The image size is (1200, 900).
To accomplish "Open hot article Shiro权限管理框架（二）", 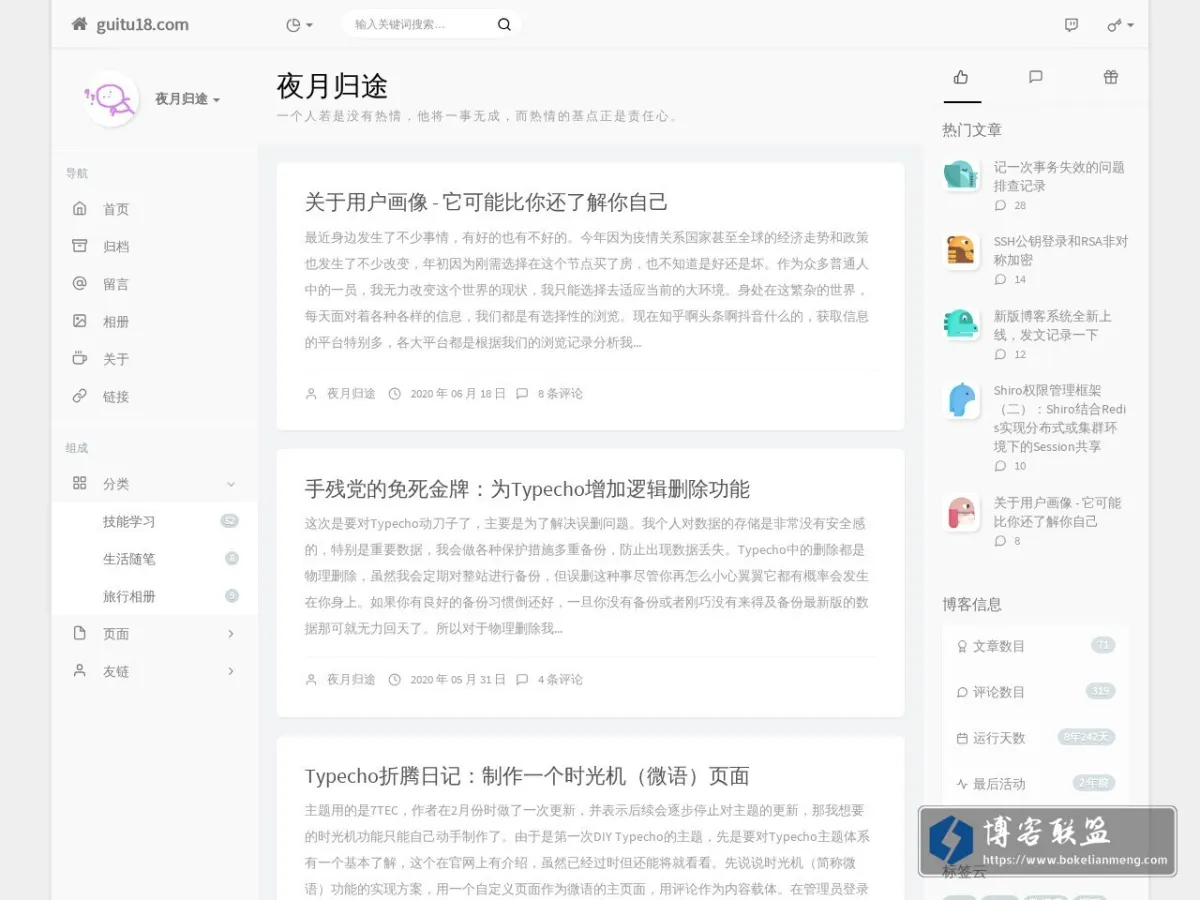I will pos(1060,418).
